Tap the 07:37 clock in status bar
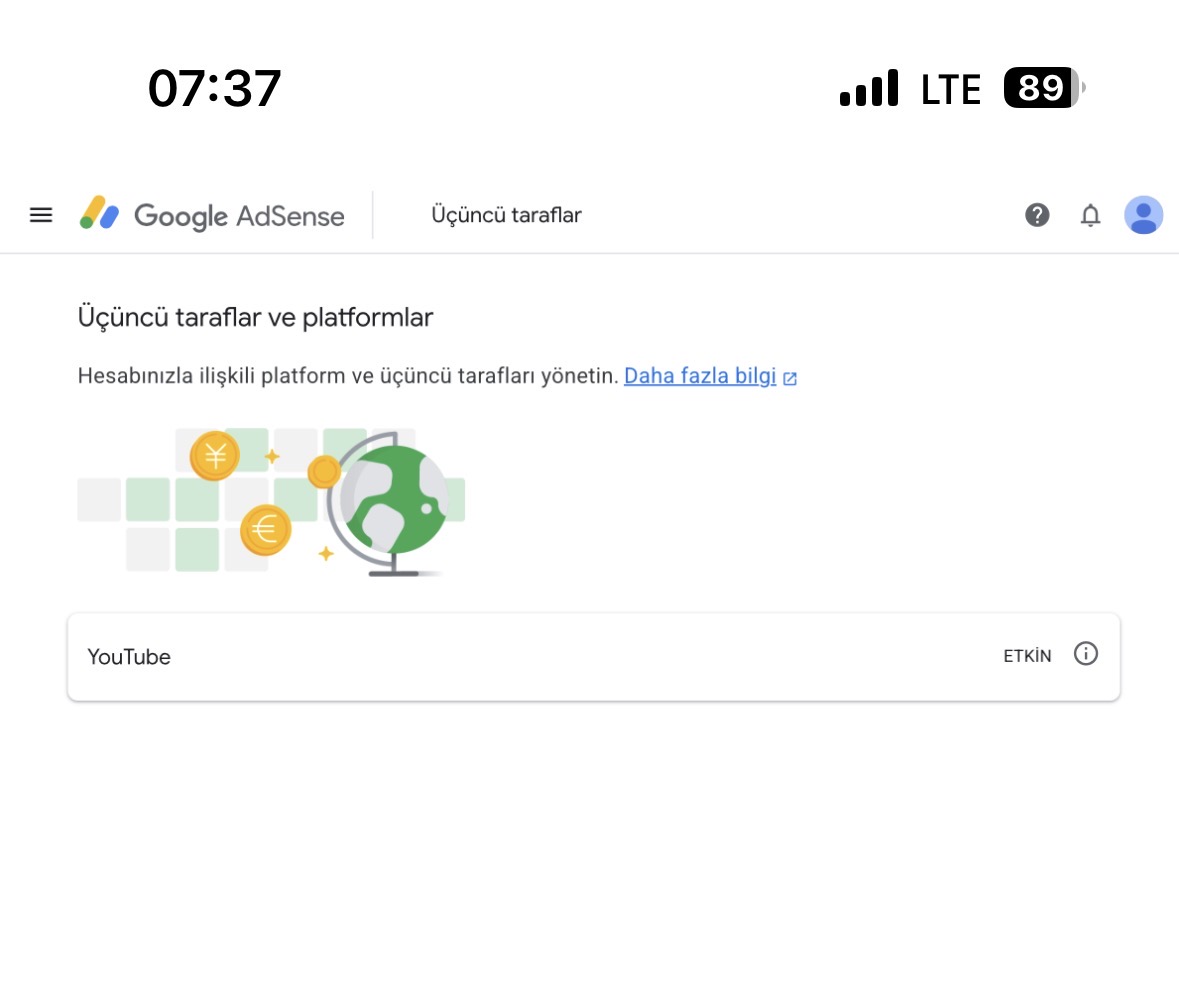 [x=214, y=89]
